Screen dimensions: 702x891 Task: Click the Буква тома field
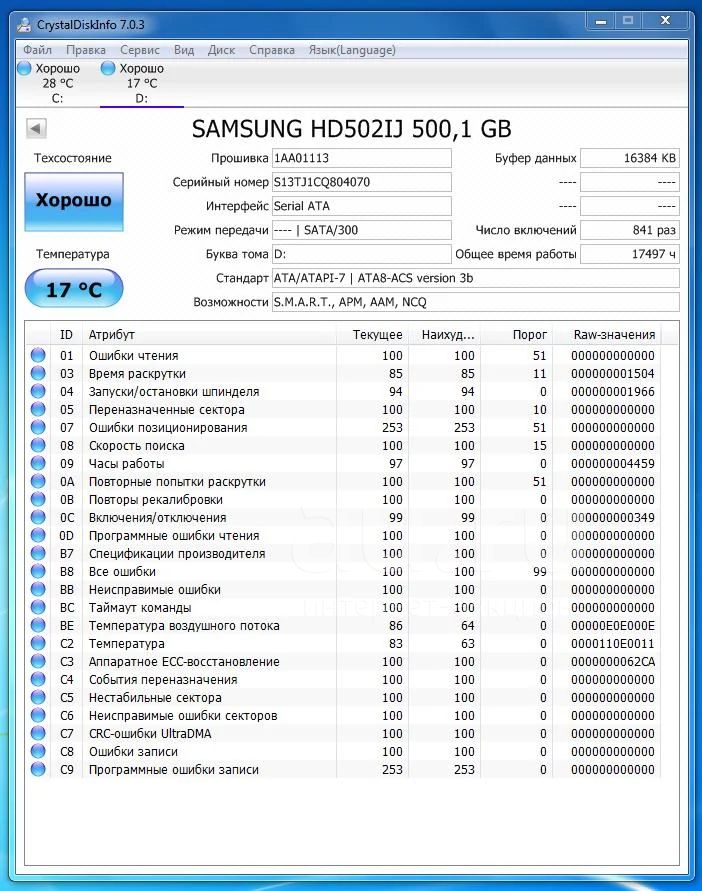click(x=362, y=254)
